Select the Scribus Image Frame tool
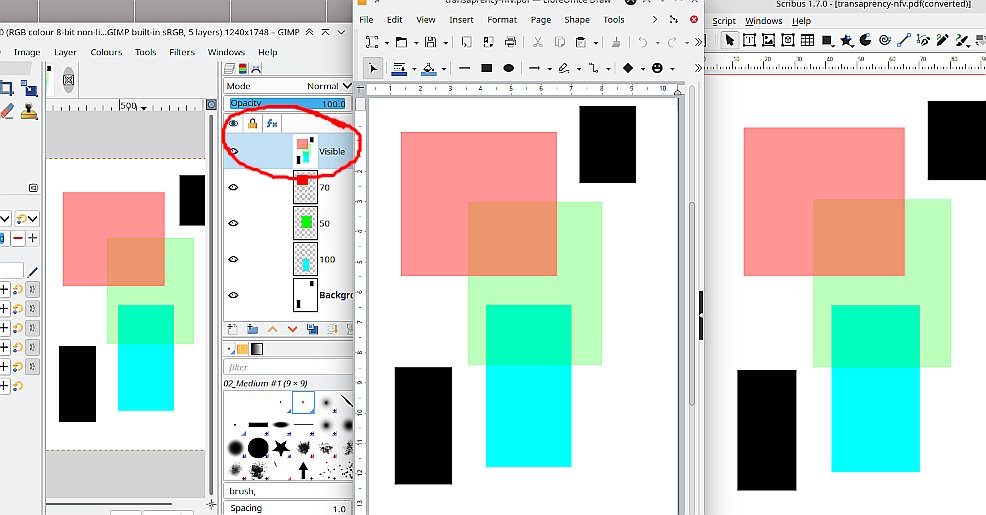 click(768, 40)
